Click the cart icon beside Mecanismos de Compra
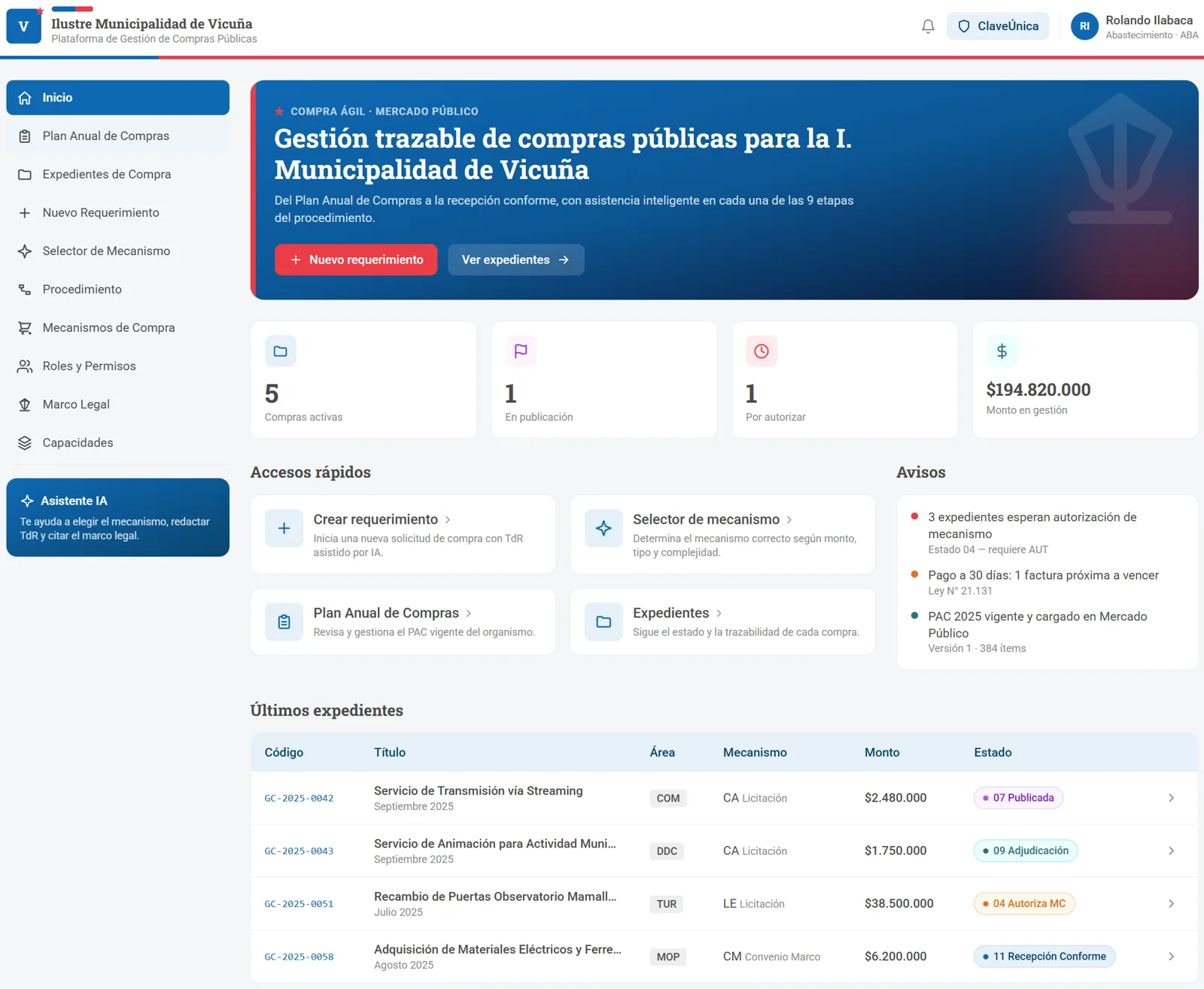Viewport: 1204px width, 989px height. coord(25,328)
